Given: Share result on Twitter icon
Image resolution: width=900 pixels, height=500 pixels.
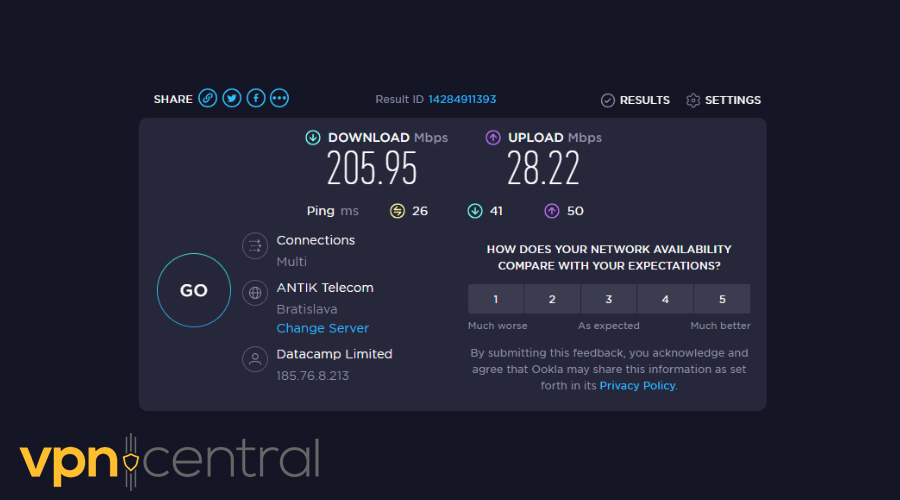Looking at the screenshot, I should pos(232,98).
